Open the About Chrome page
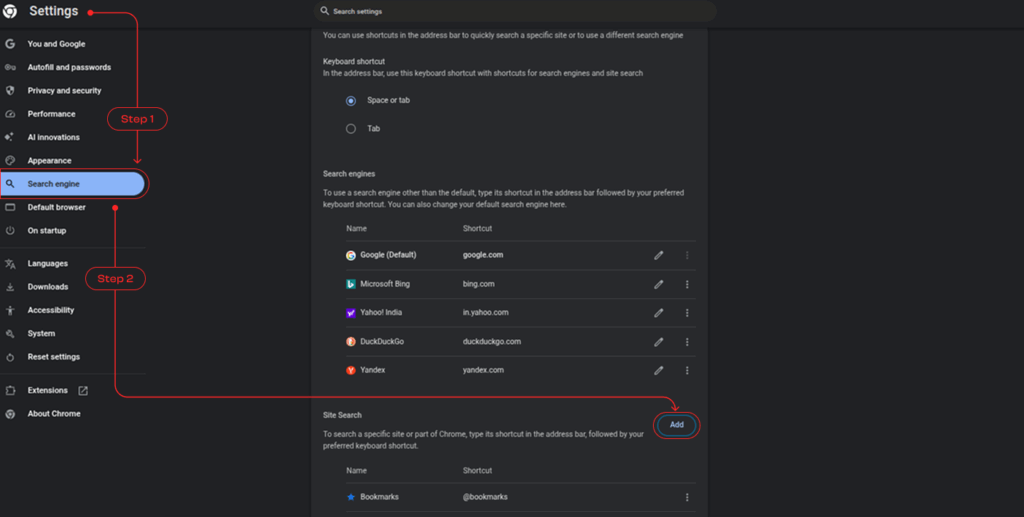Image resolution: width=1024 pixels, height=517 pixels. coord(54,414)
